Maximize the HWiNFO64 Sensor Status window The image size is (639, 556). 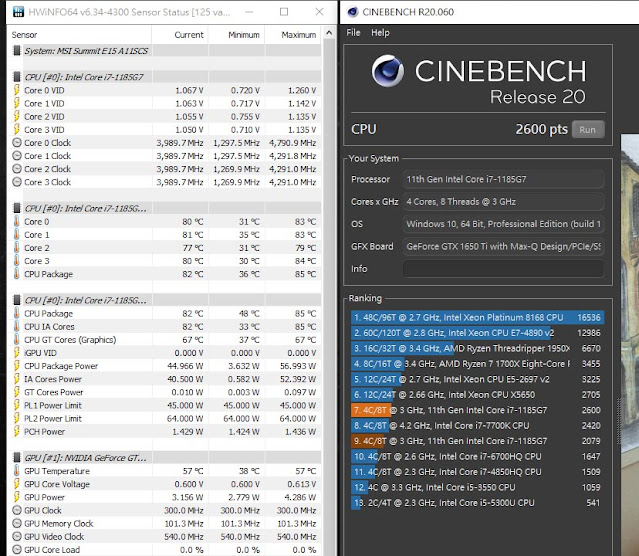(x=284, y=12)
